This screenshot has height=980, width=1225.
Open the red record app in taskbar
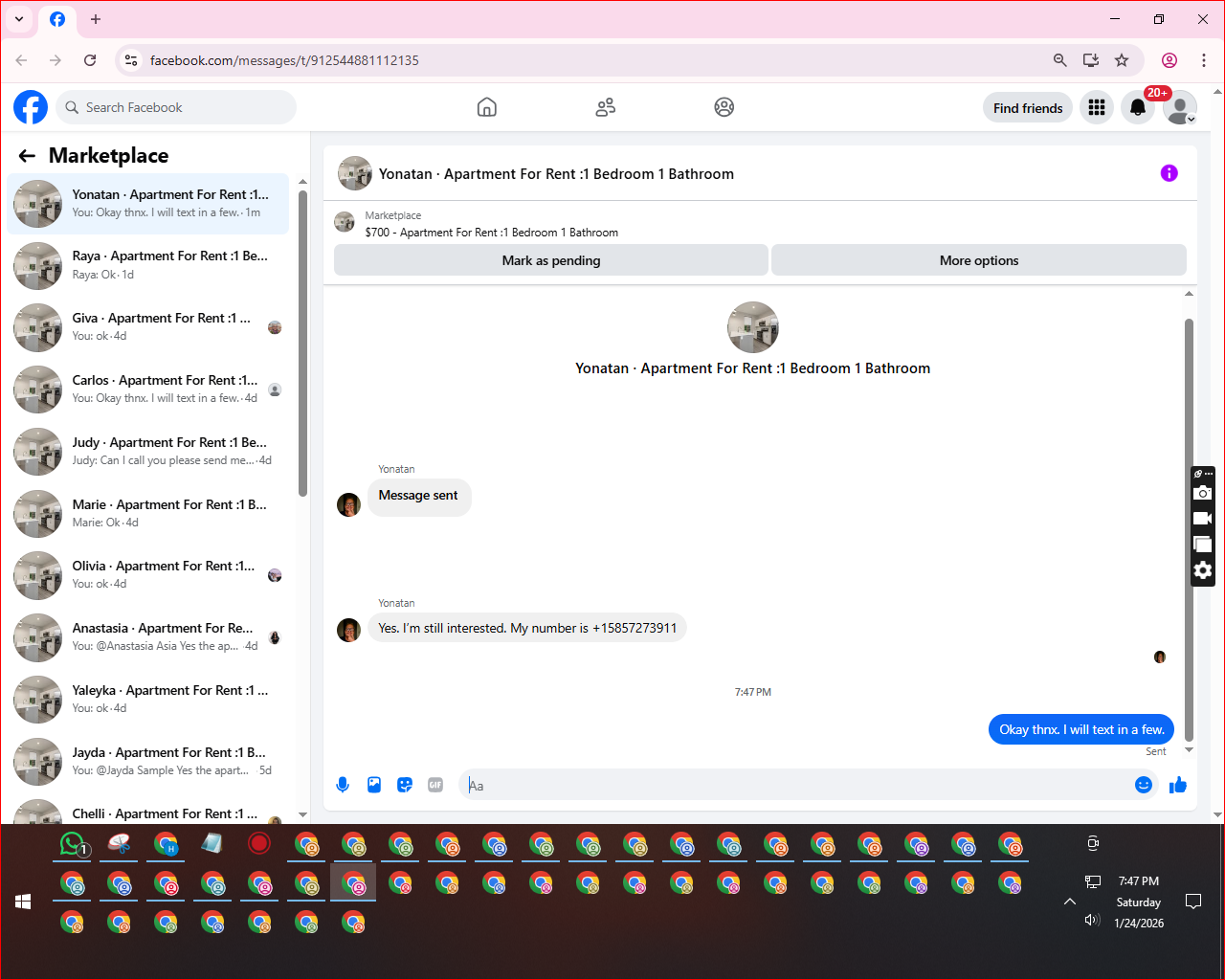click(259, 844)
